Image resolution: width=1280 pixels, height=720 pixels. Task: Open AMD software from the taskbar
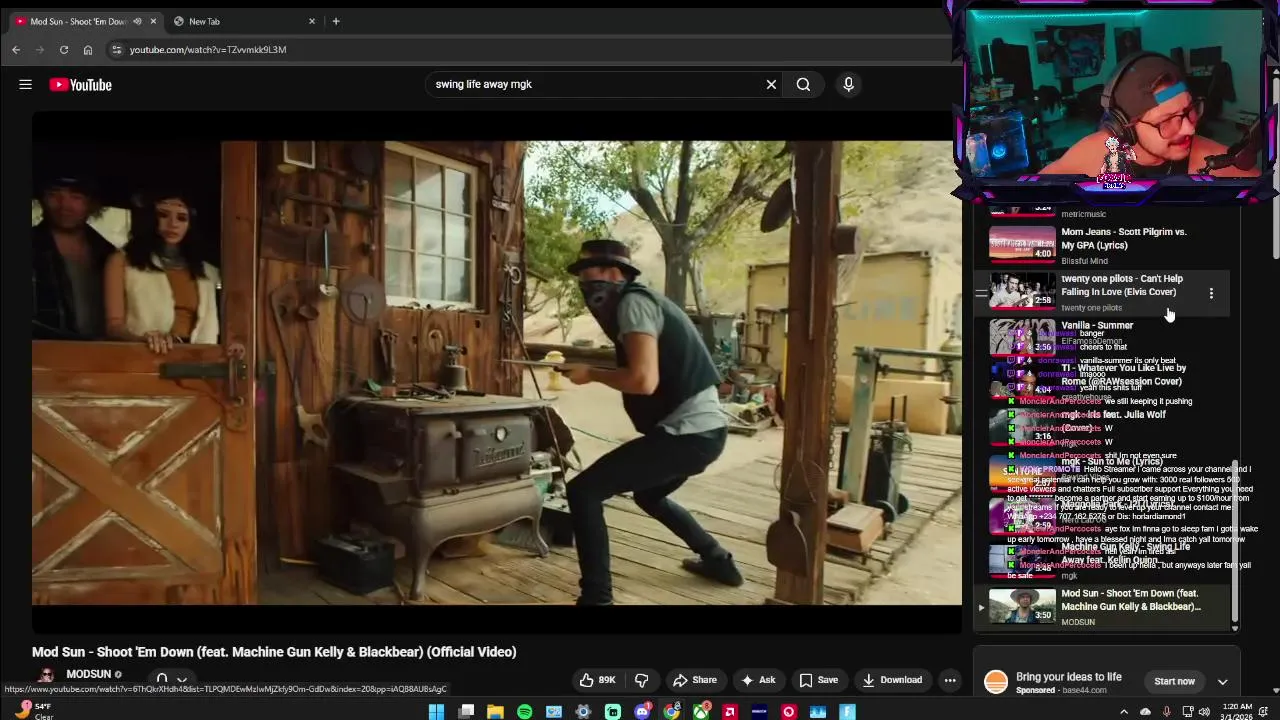(x=730, y=712)
